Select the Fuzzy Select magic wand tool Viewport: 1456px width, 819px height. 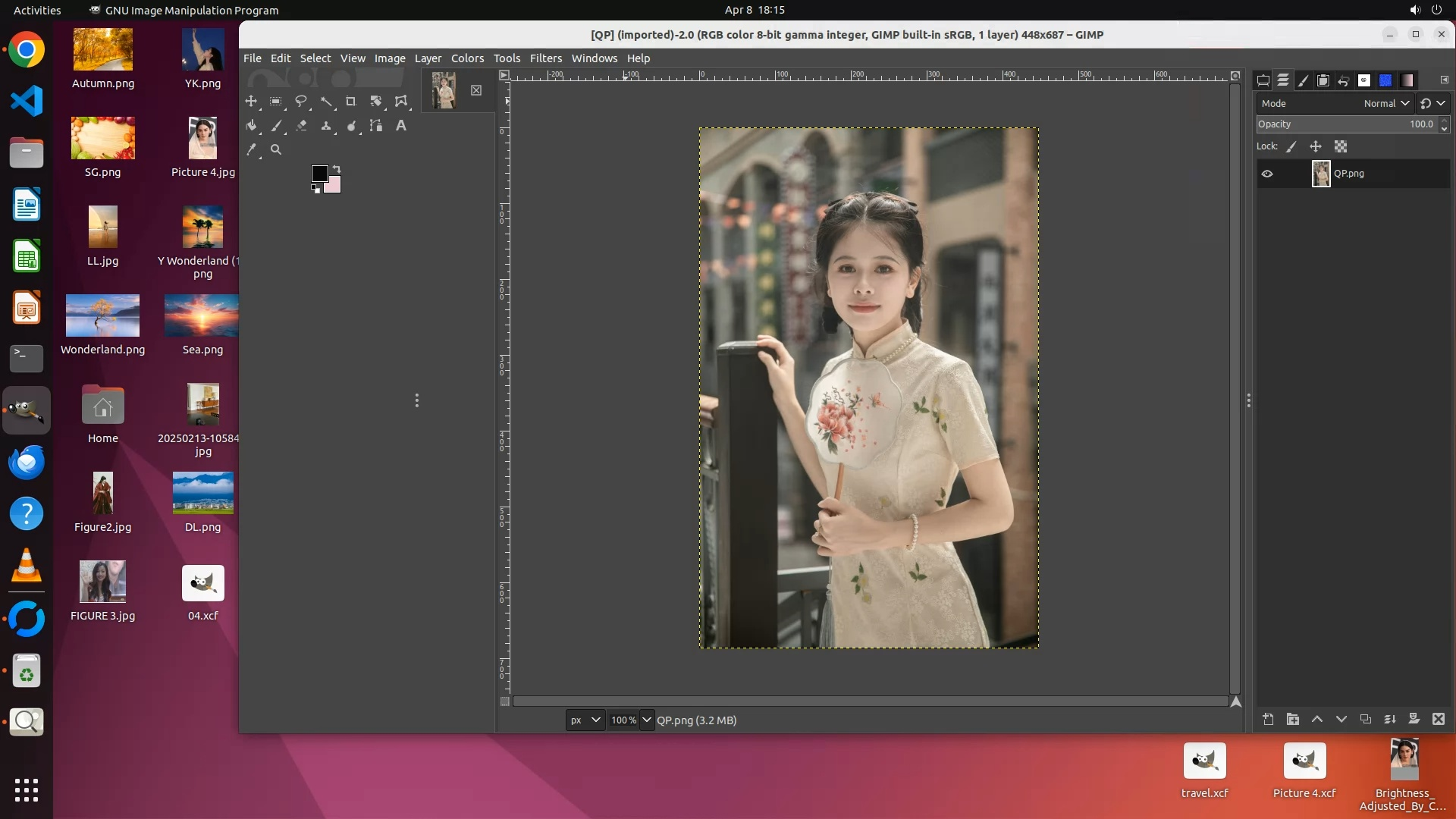pos(325,101)
